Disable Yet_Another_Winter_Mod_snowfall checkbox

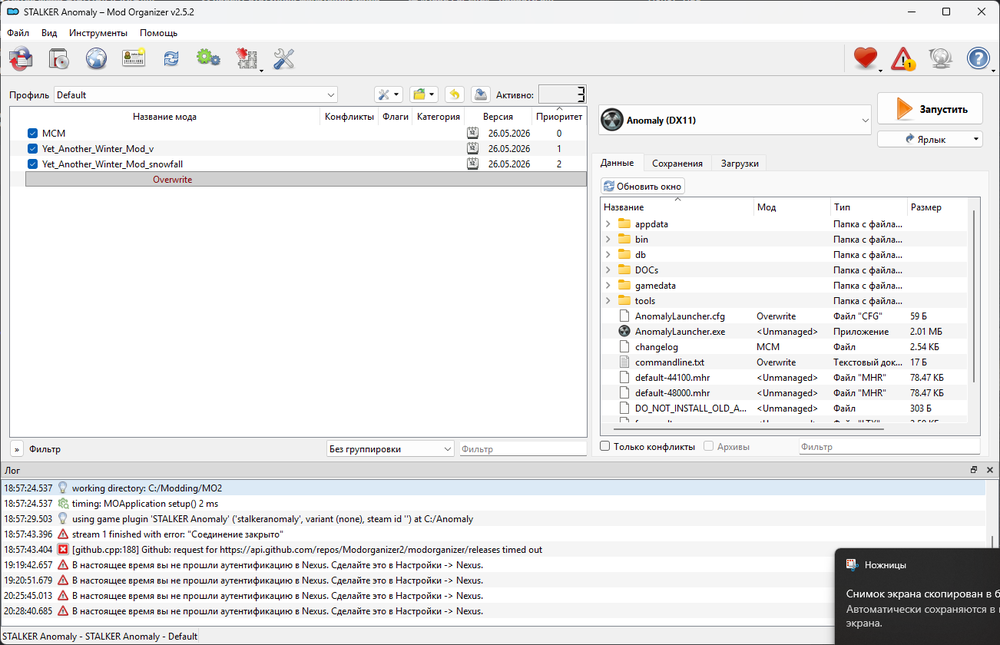pyautogui.click(x=33, y=164)
